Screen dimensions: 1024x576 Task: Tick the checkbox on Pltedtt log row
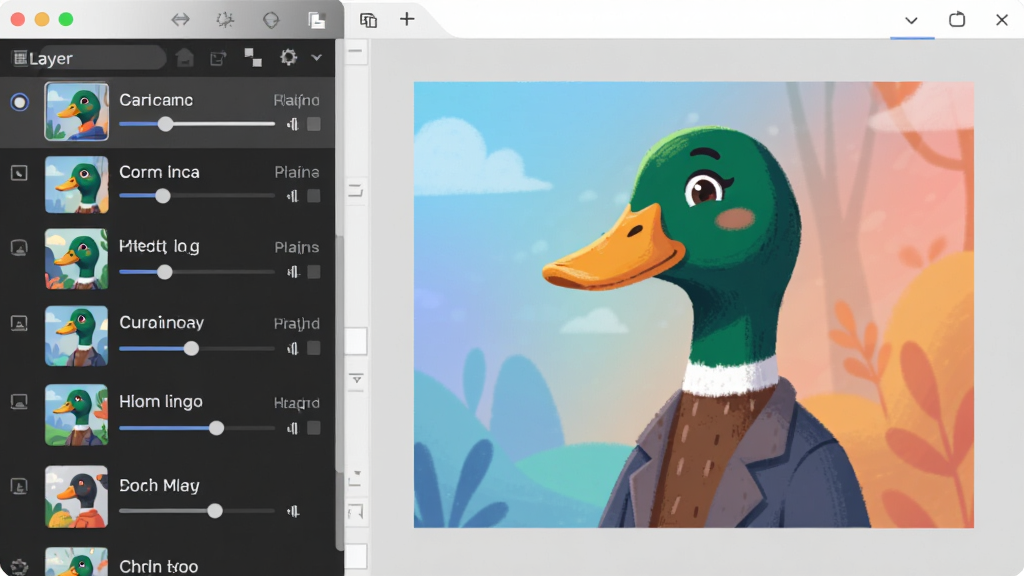pyautogui.click(x=314, y=272)
